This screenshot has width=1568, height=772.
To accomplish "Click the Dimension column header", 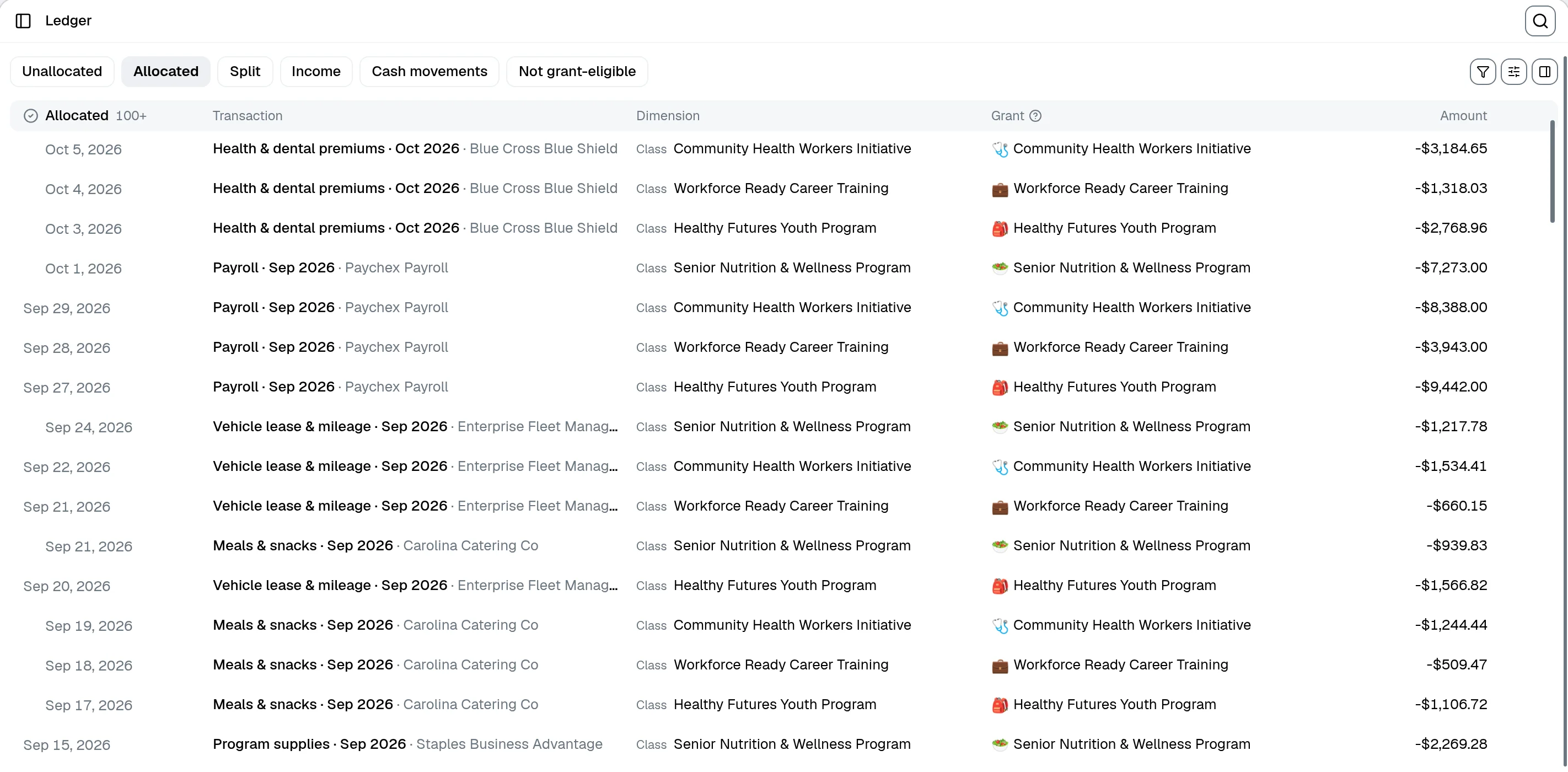I will coord(668,116).
